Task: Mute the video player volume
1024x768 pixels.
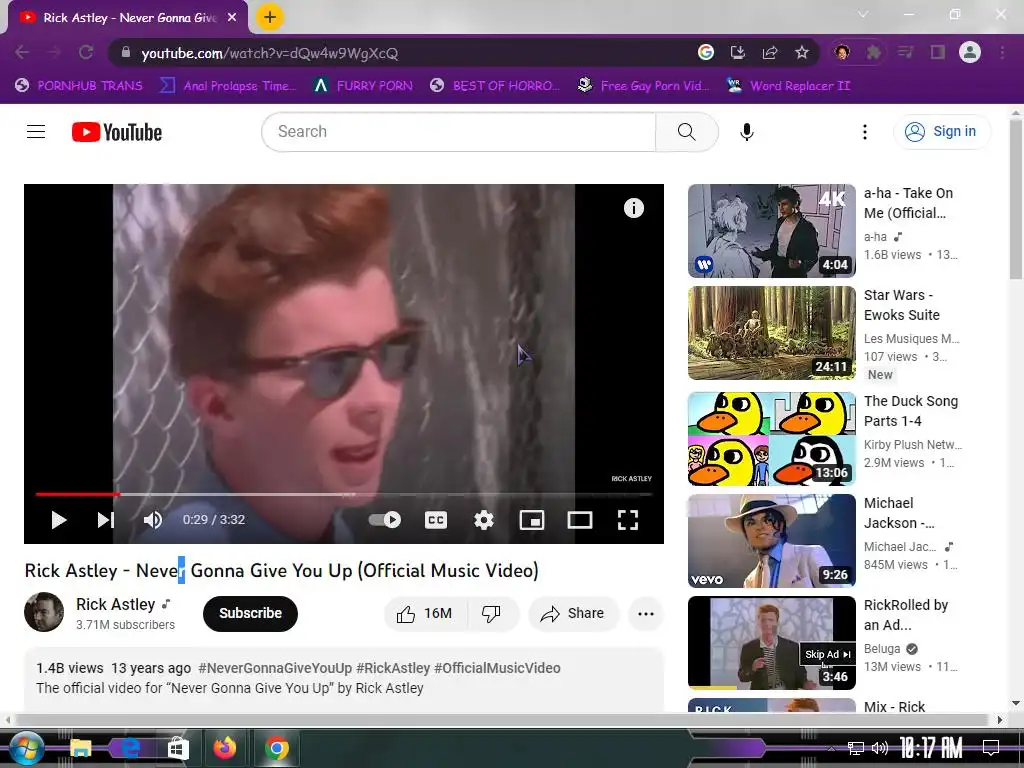Action: pos(153,520)
